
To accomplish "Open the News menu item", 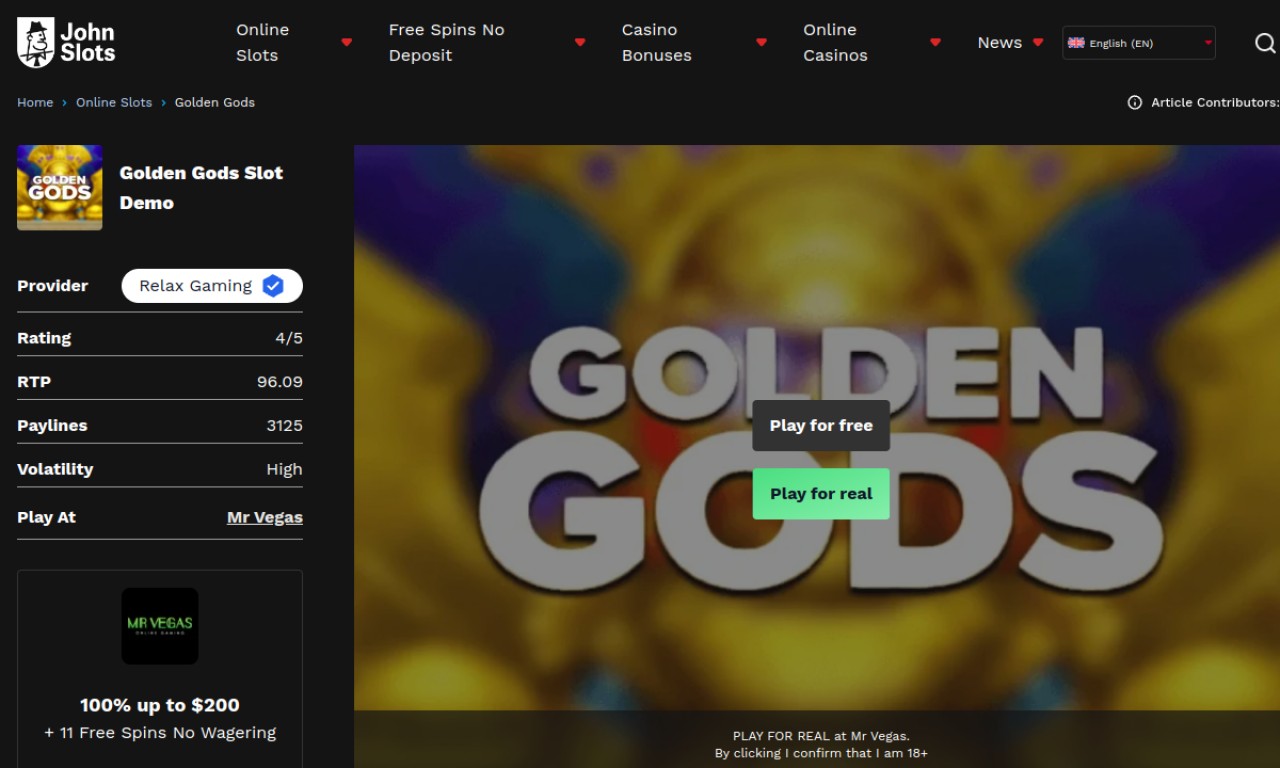I will tap(999, 43).
